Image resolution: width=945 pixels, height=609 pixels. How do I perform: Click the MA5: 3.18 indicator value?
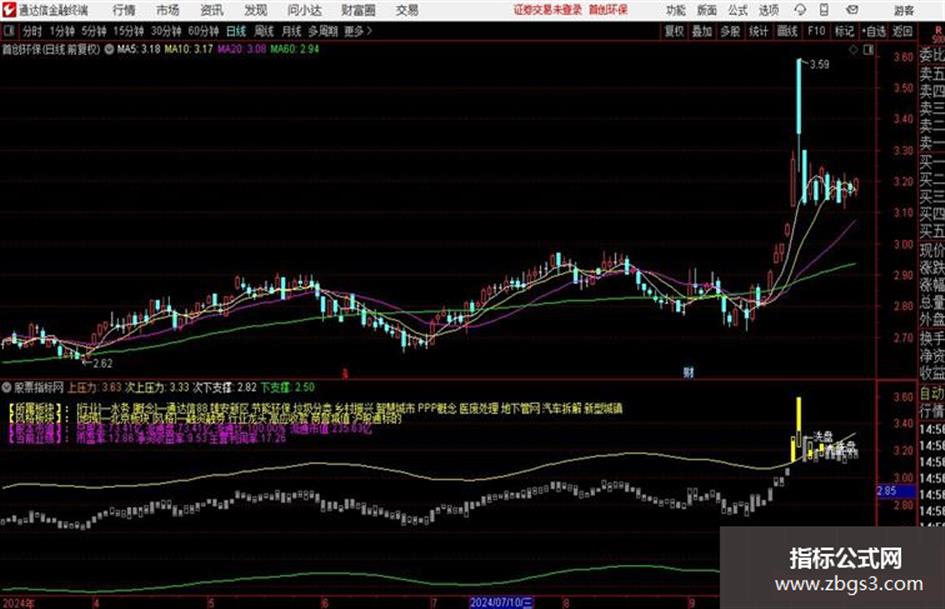click(x=139, y=49)
